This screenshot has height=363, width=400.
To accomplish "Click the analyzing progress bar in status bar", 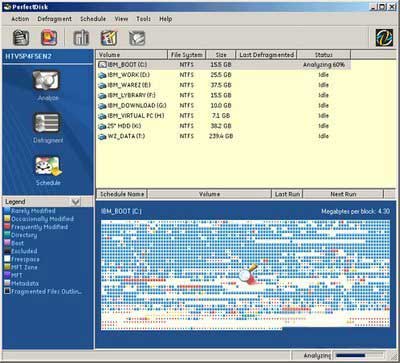I will pos(359,355).
